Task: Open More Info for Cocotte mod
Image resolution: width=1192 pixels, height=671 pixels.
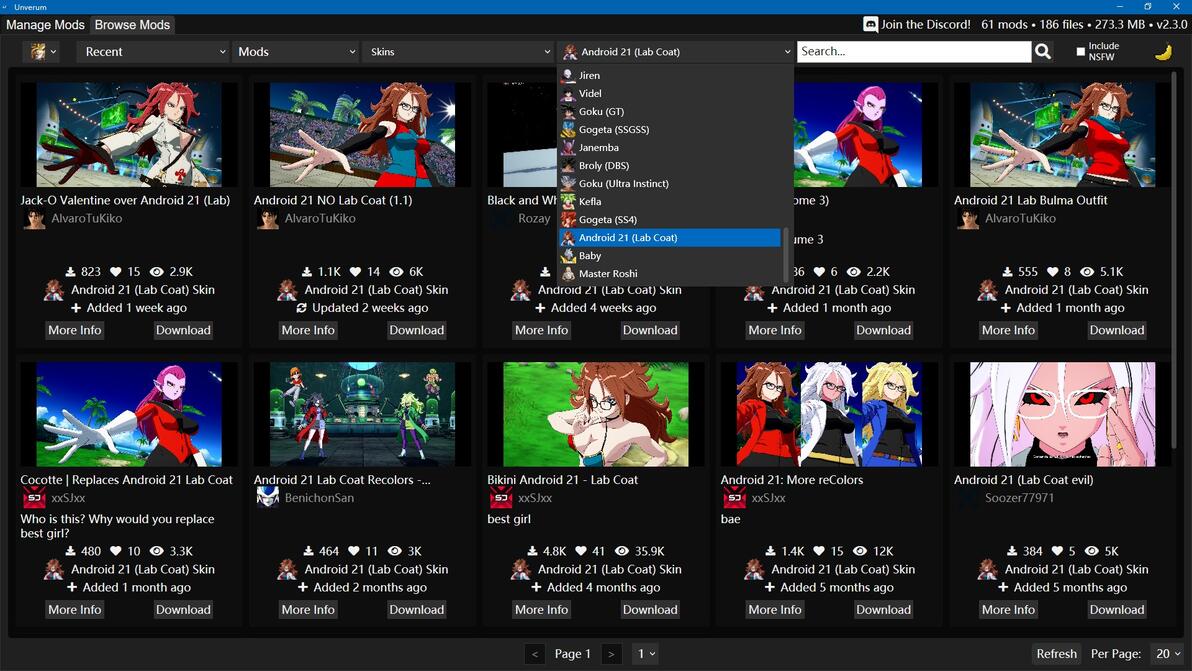Action: coord(74,609)
